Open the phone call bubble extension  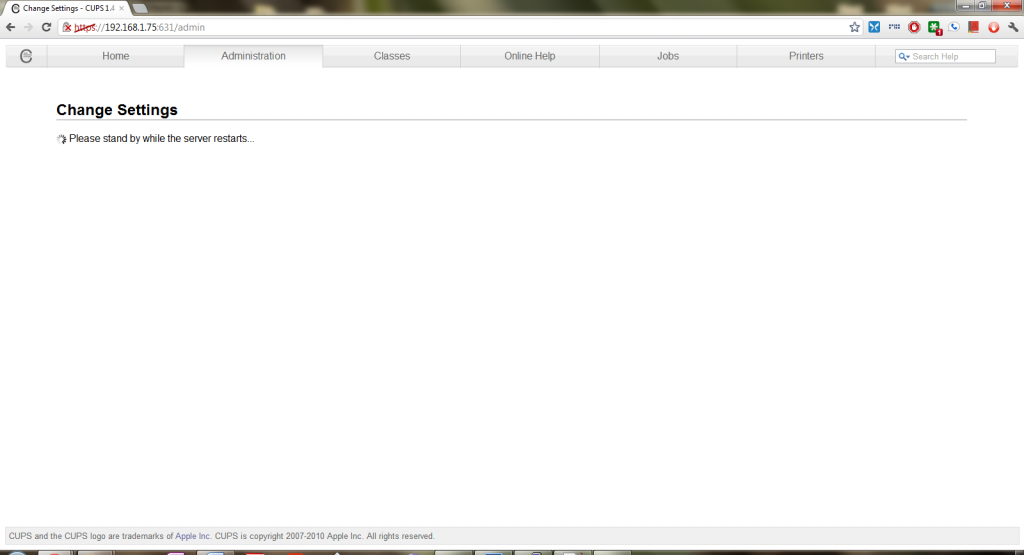click(x=954, y=27)
